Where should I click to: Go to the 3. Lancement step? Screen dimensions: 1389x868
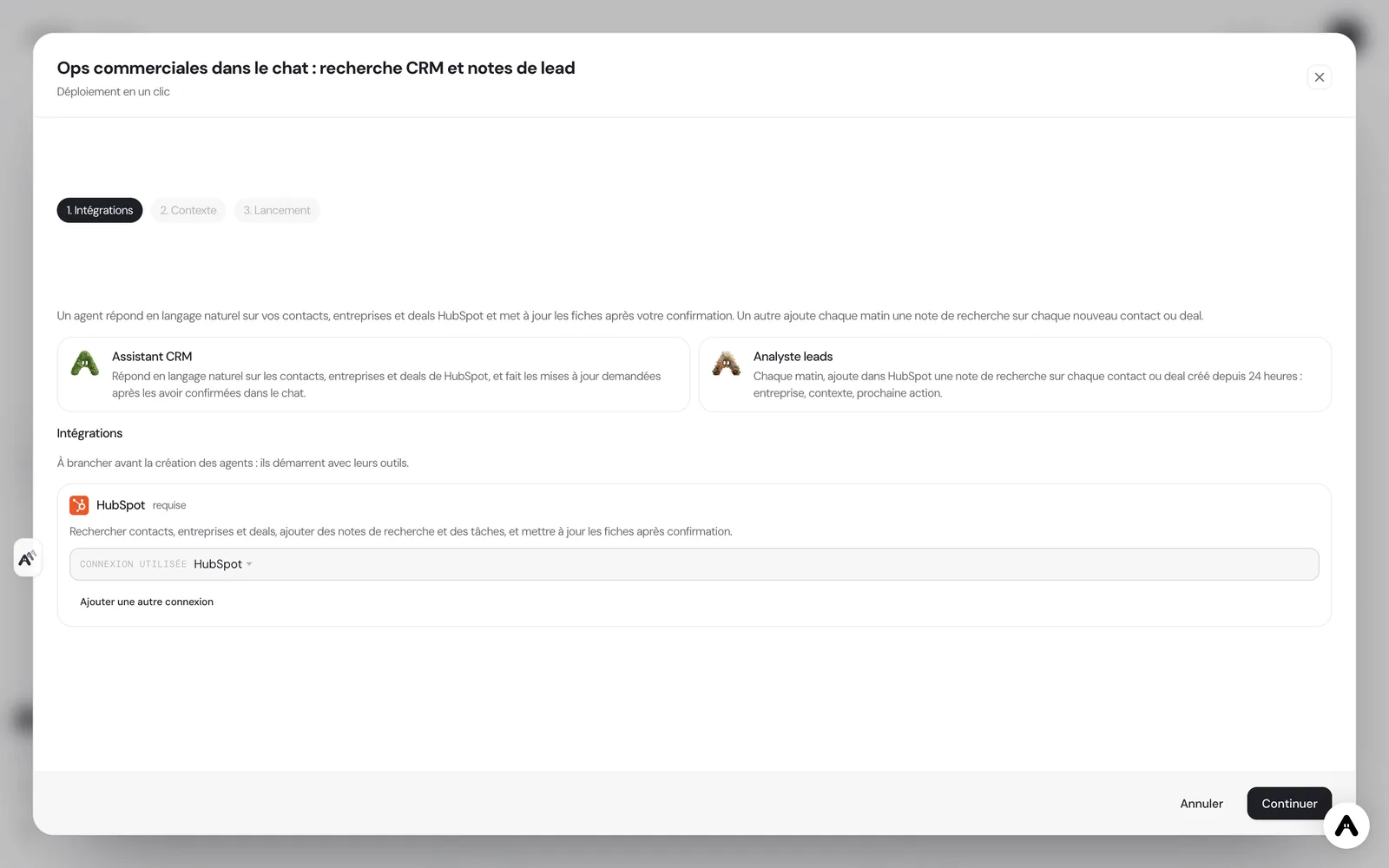click(277, 210)
